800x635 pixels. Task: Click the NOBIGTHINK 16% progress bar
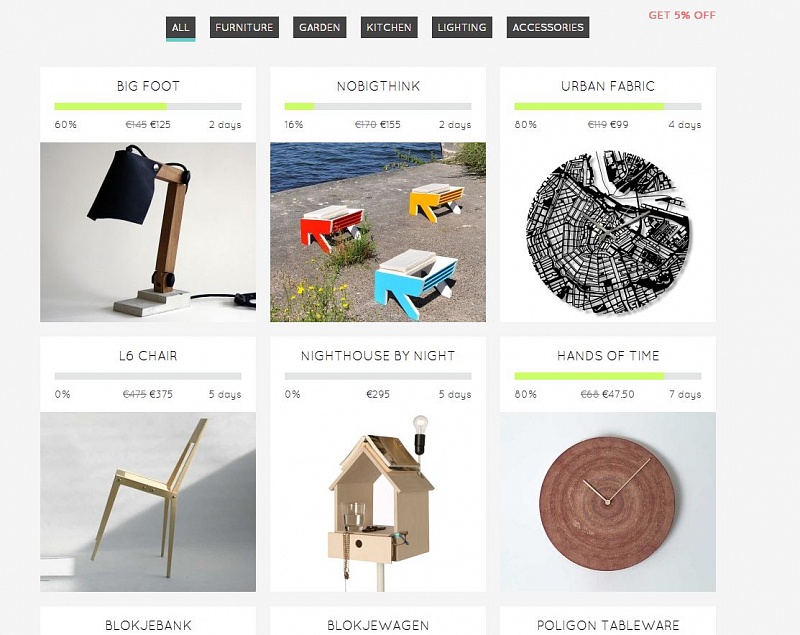(x=378, y=107)
